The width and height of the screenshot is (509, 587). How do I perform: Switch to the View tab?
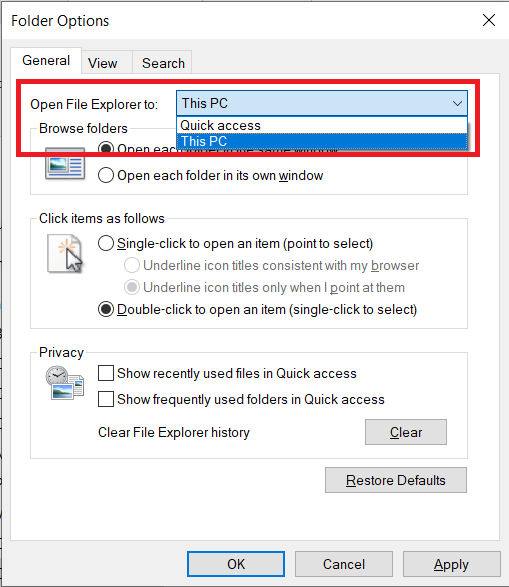(103, 63)
